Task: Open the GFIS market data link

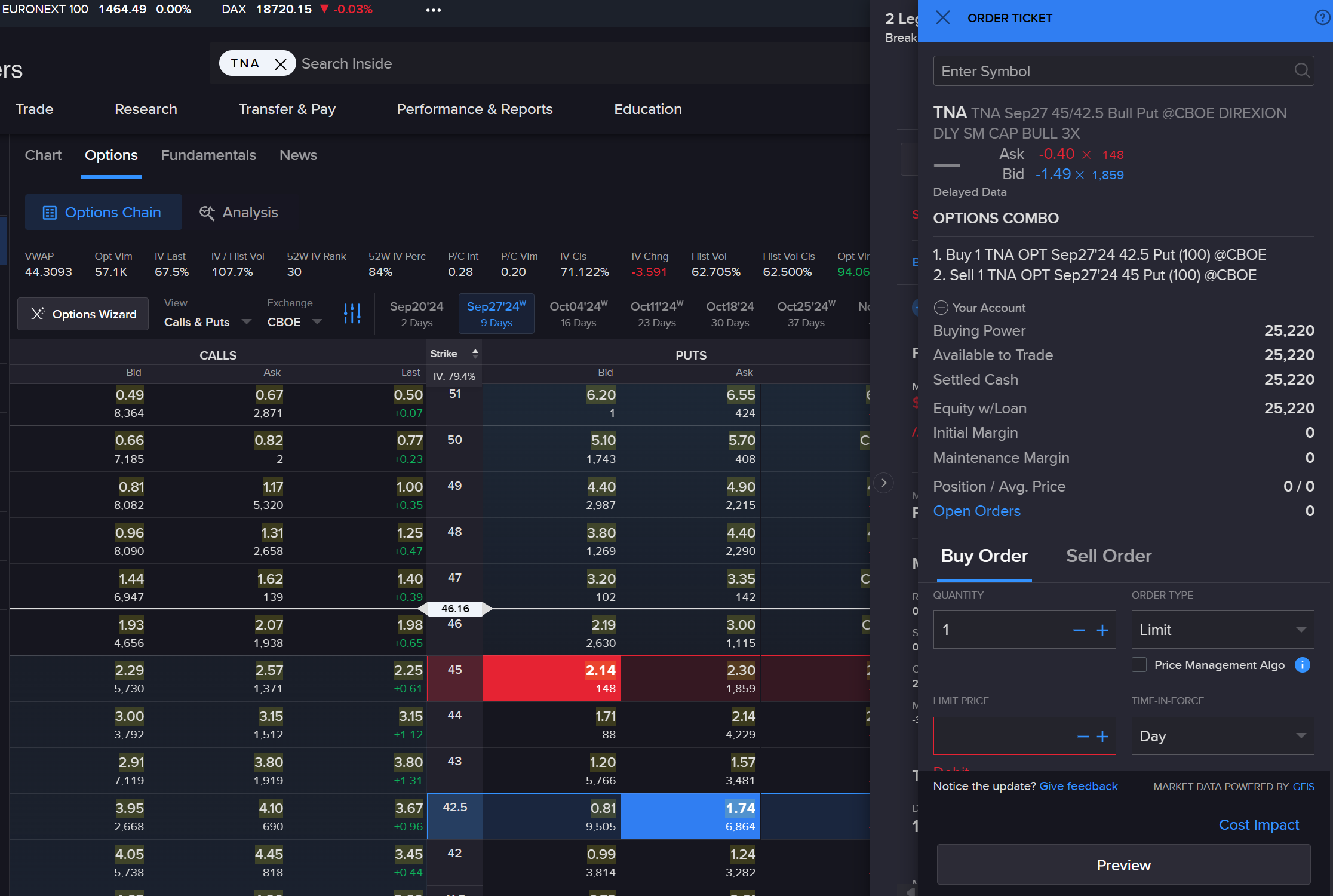Action: 1304,787
